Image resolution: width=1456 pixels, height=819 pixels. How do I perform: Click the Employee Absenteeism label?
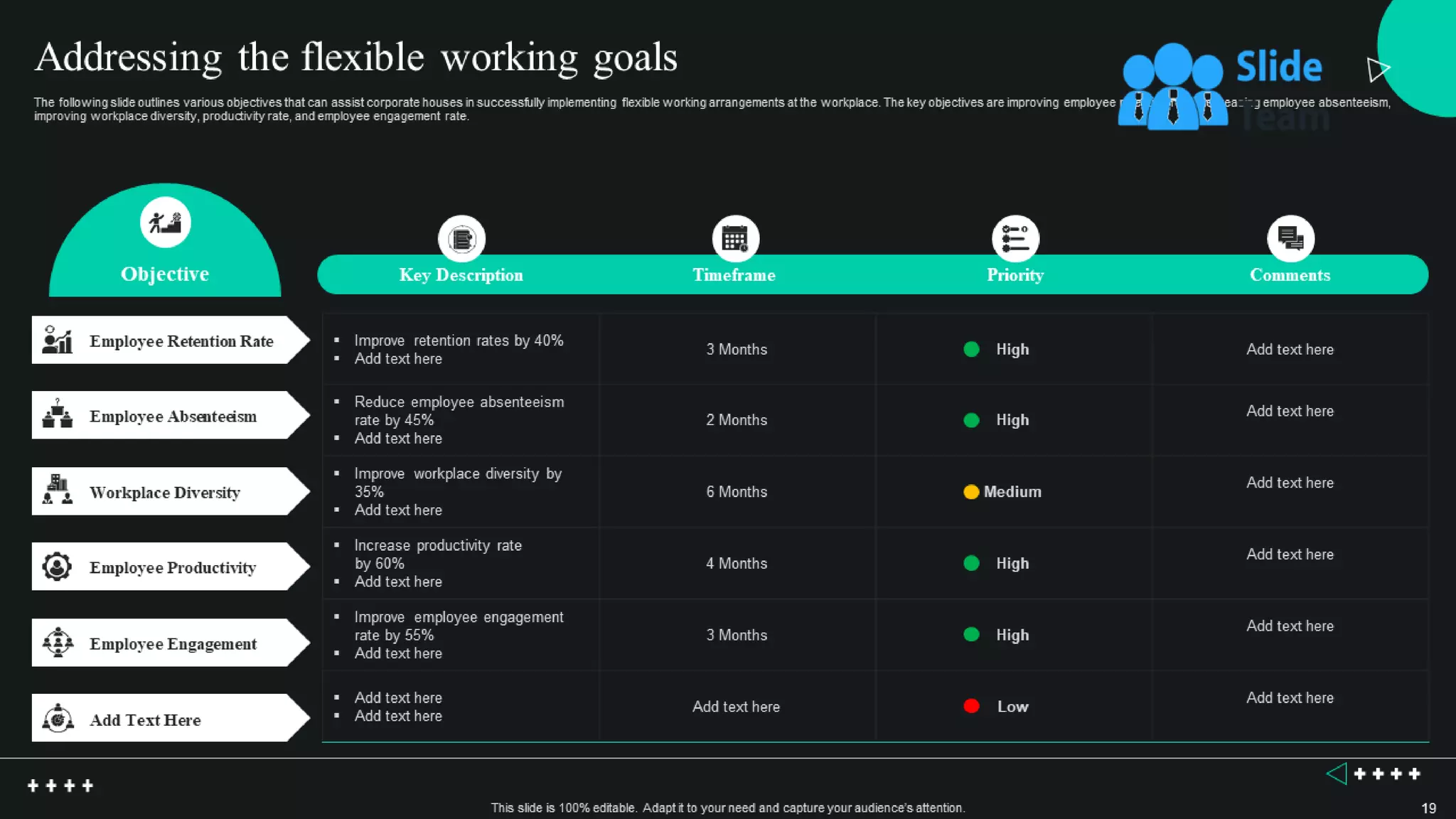tap(173, 417)
